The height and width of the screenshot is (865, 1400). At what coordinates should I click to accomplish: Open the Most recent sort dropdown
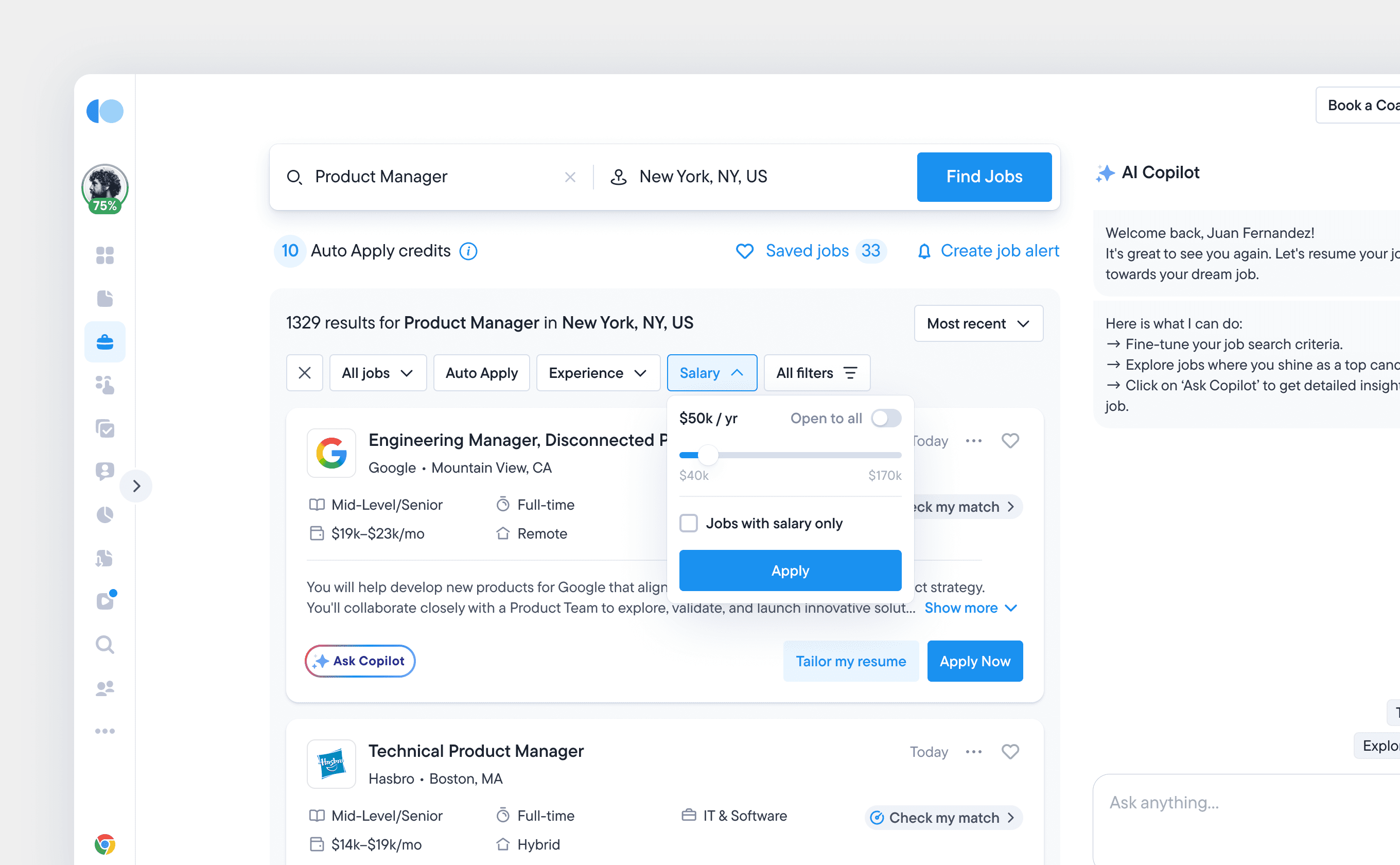point(978,323)
